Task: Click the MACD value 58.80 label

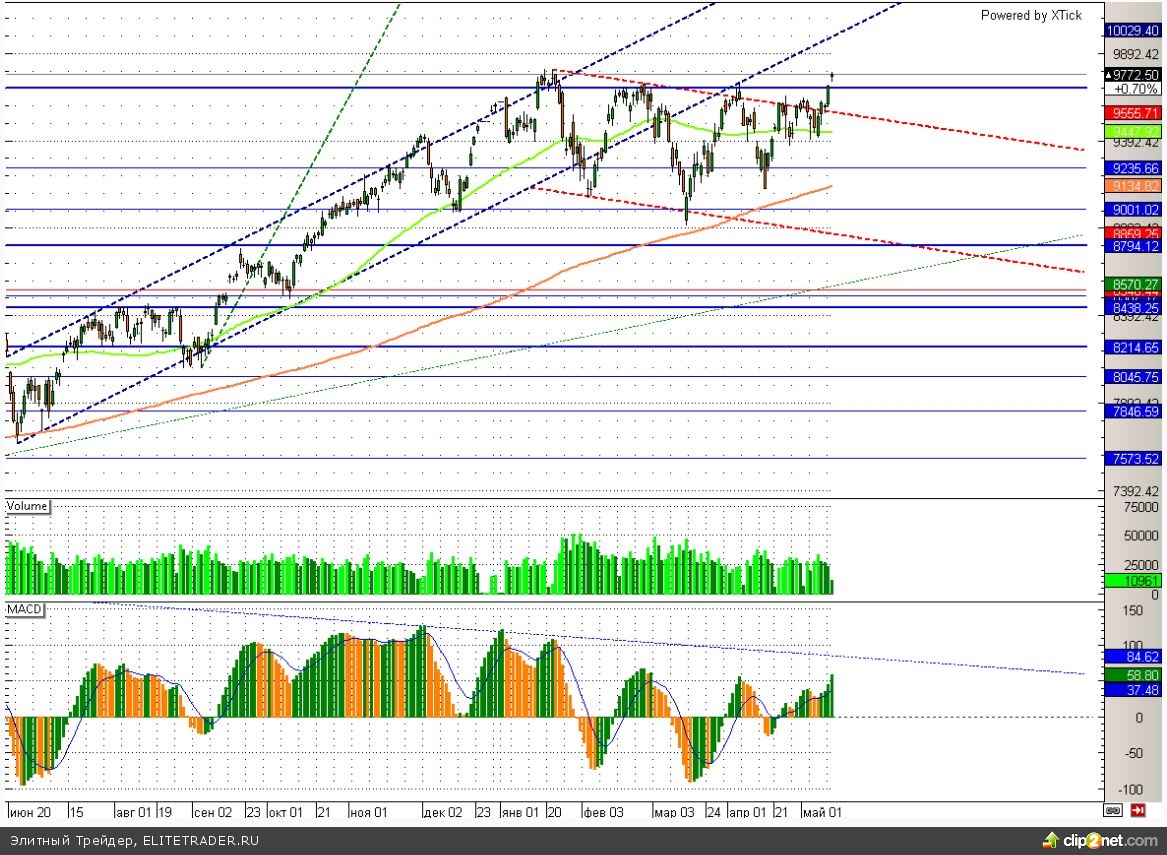Action: point(1133,675)
